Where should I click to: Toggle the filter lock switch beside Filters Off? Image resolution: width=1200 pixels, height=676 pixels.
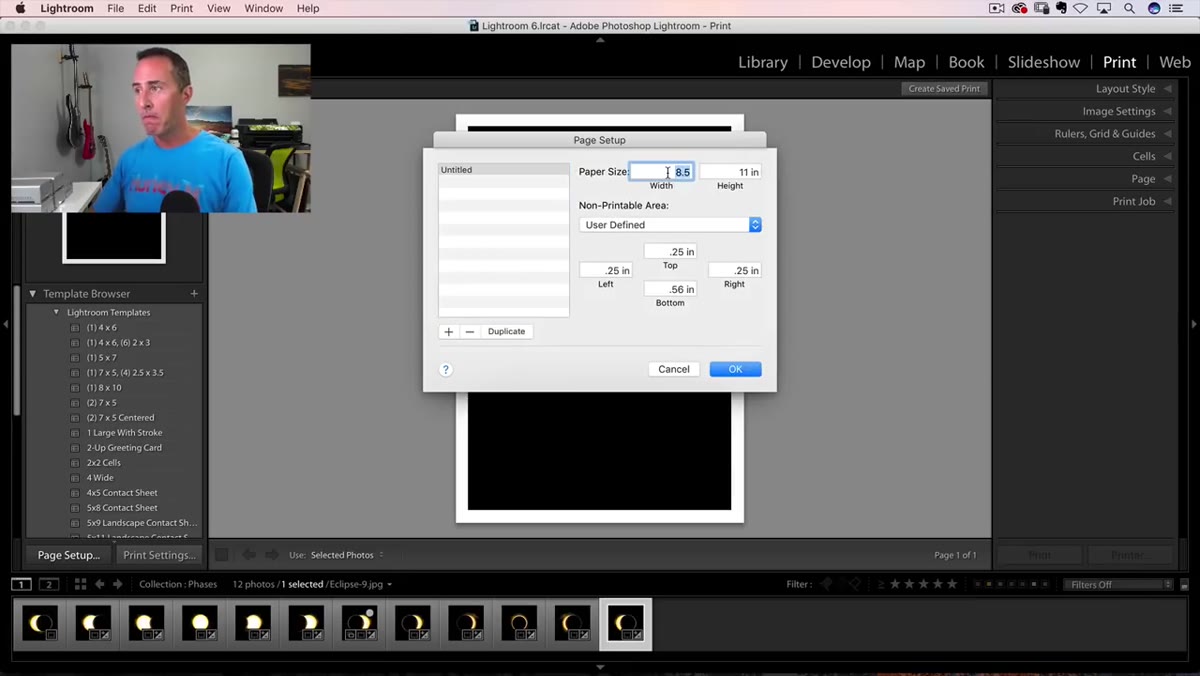click(x=1184, y=585)
